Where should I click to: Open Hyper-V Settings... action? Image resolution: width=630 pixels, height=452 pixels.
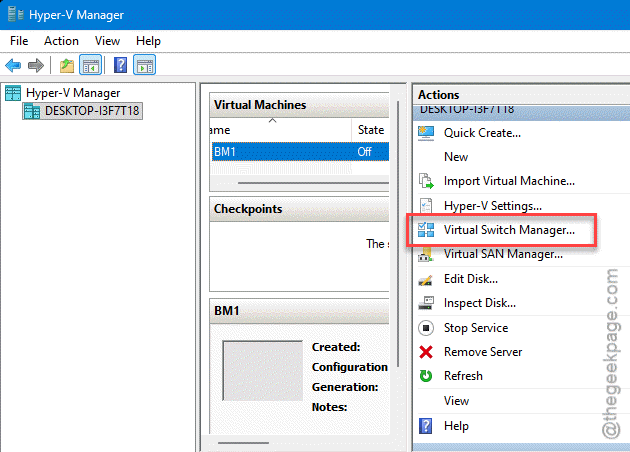[x=493, y=206]
